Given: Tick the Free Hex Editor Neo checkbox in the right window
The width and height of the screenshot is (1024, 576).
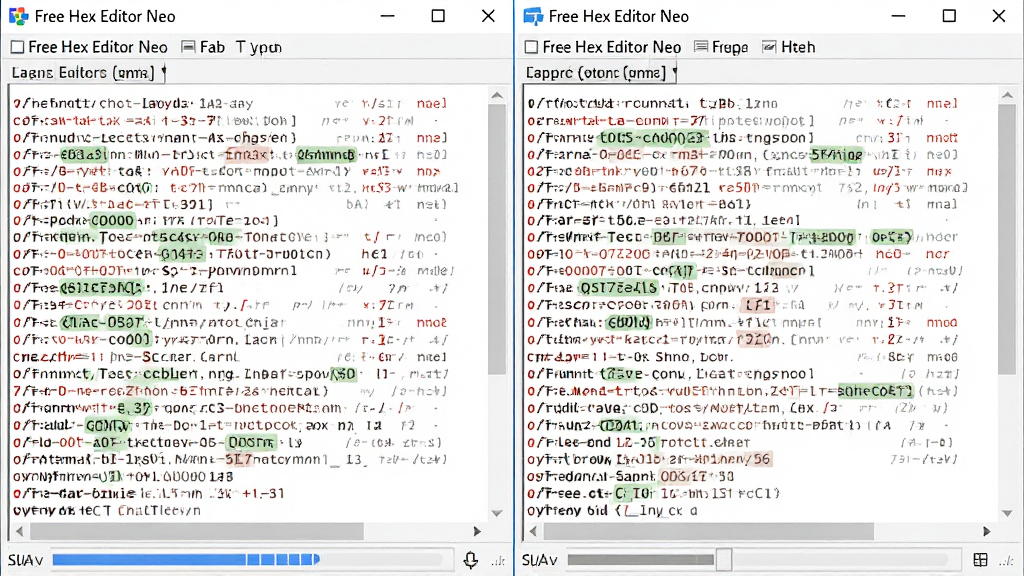Looking at the screenshot, I should [532, 47].
